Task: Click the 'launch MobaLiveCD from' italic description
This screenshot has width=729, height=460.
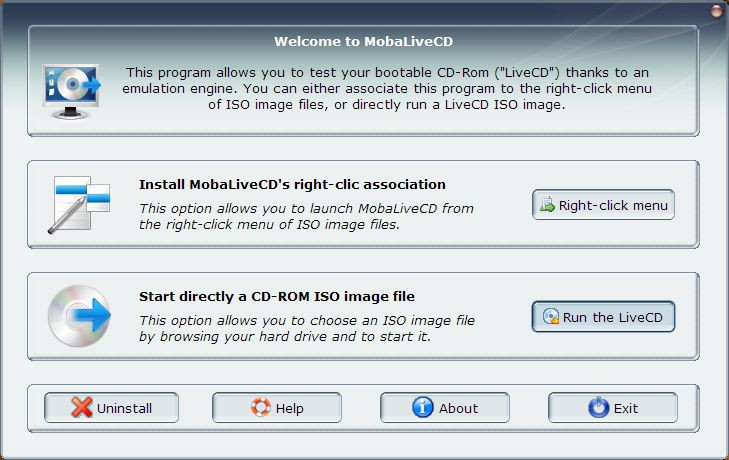Action: coord(306,216)
